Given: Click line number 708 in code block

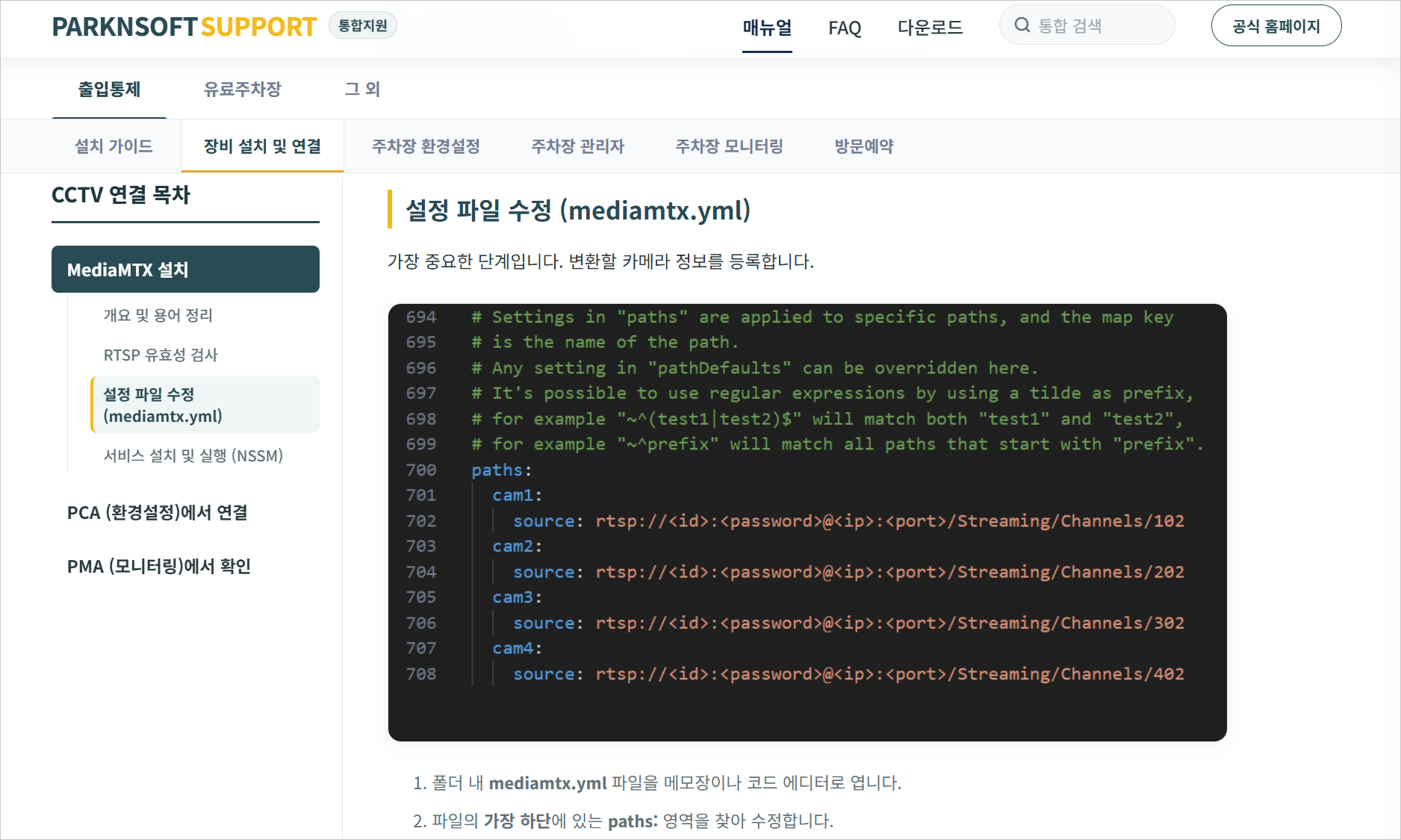Looking at the screenshot, I should 421,674.
